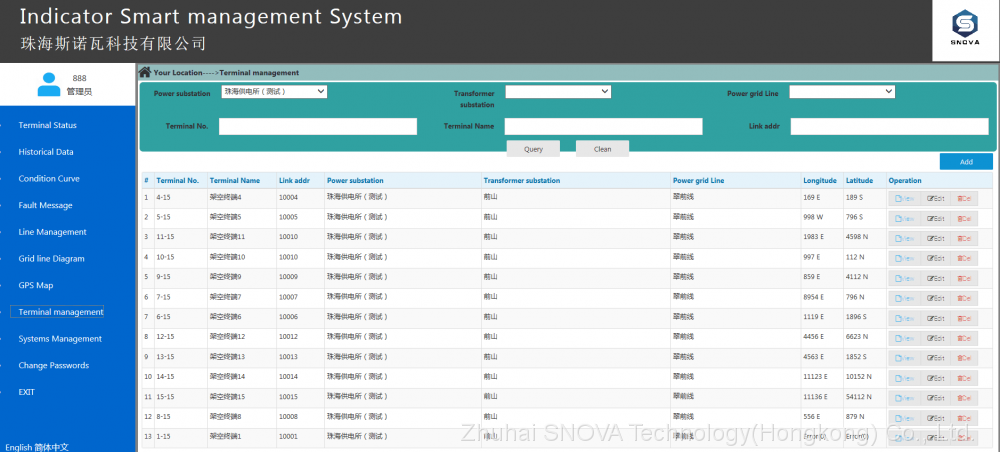This screenshot has width=1000, height=452.
Task: Focus the Terminal Name input field
Action: (603, 126)
